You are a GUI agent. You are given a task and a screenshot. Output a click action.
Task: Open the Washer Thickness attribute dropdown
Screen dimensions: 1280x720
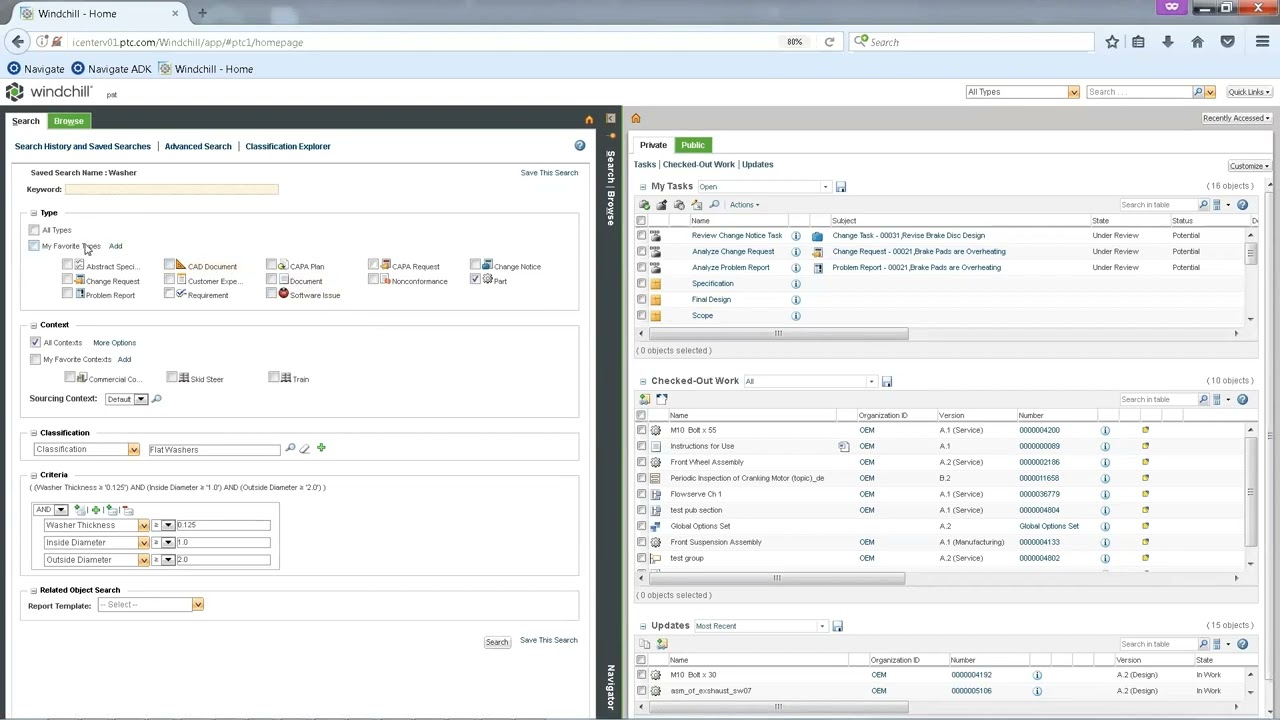tap(143, 526)
